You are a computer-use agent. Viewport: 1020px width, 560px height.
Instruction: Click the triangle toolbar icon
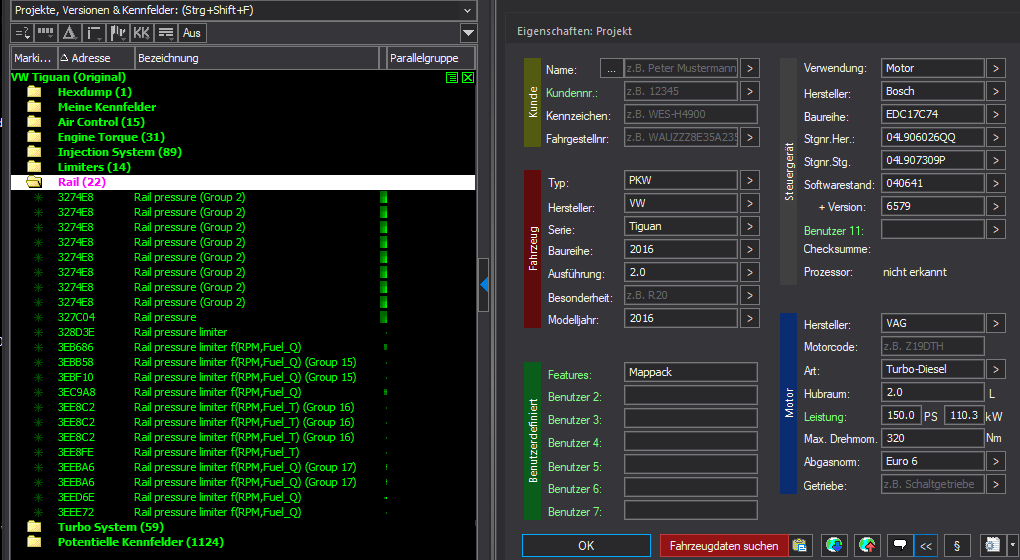click(x=69, y=33)
